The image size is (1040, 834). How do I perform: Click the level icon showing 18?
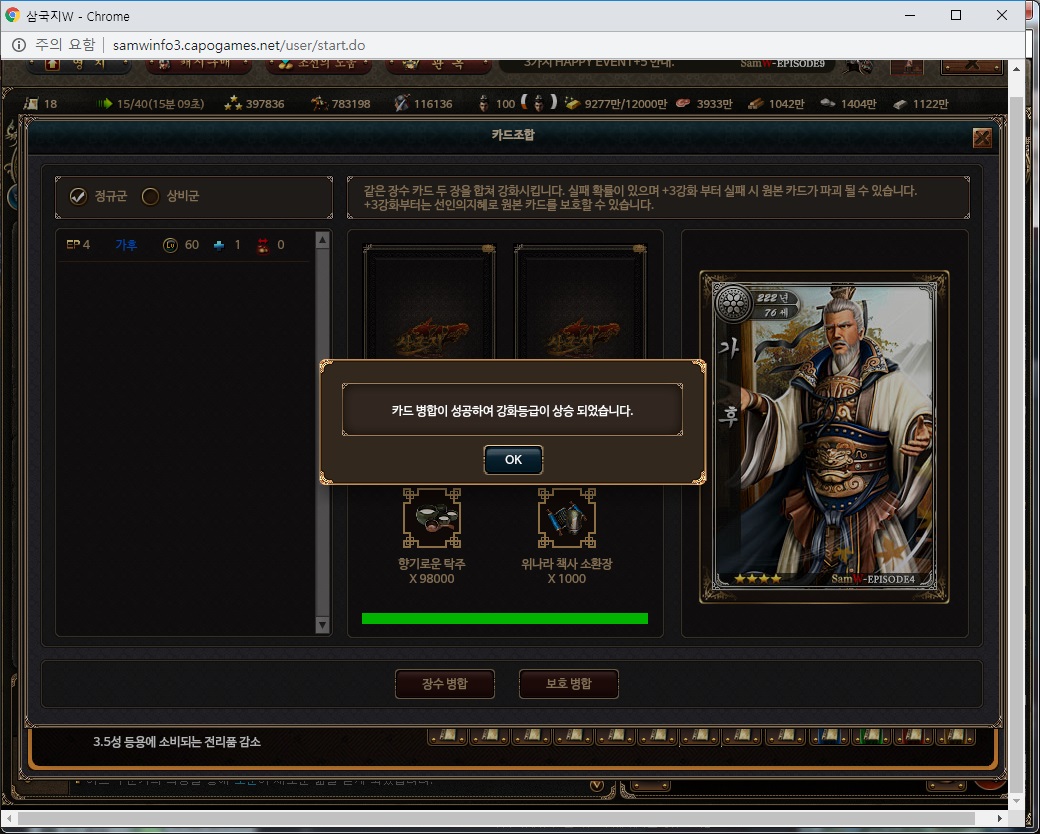(x=31, y=104)
